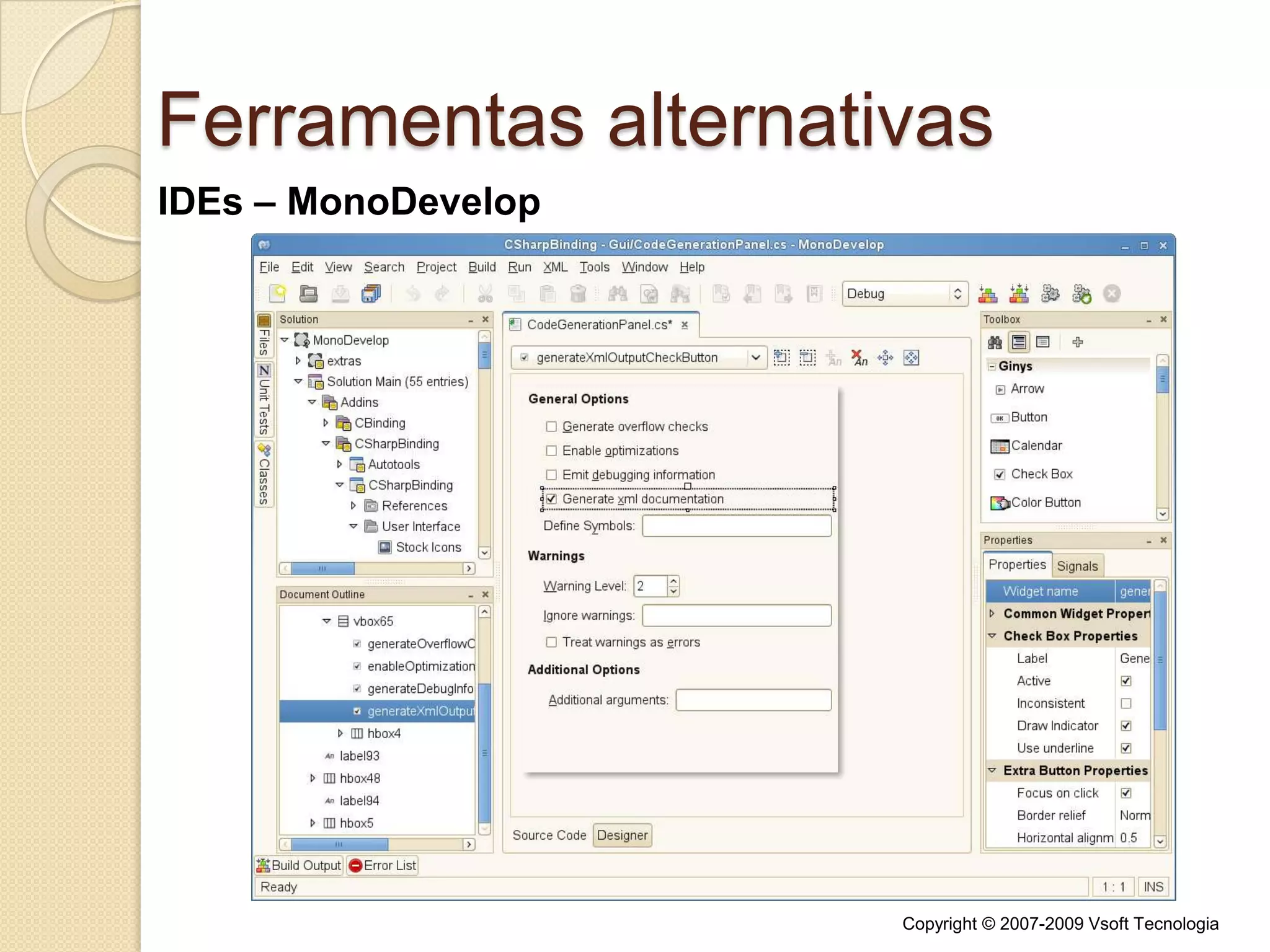
Task: Click the grey Stop execution icon
Action: coord(1112,293)
